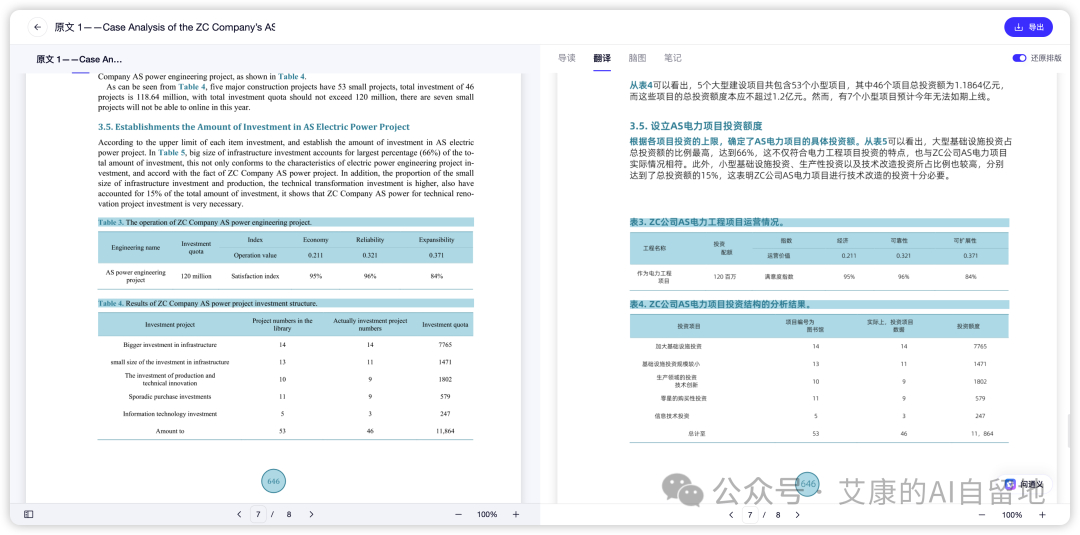Select the 翻译 tab

(602, 59)
